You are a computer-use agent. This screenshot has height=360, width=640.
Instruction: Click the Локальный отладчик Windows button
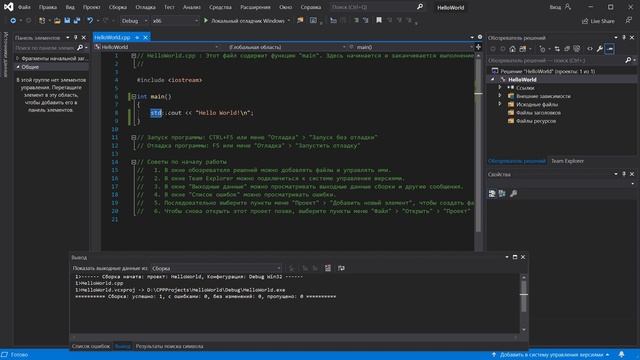[247, 20]
